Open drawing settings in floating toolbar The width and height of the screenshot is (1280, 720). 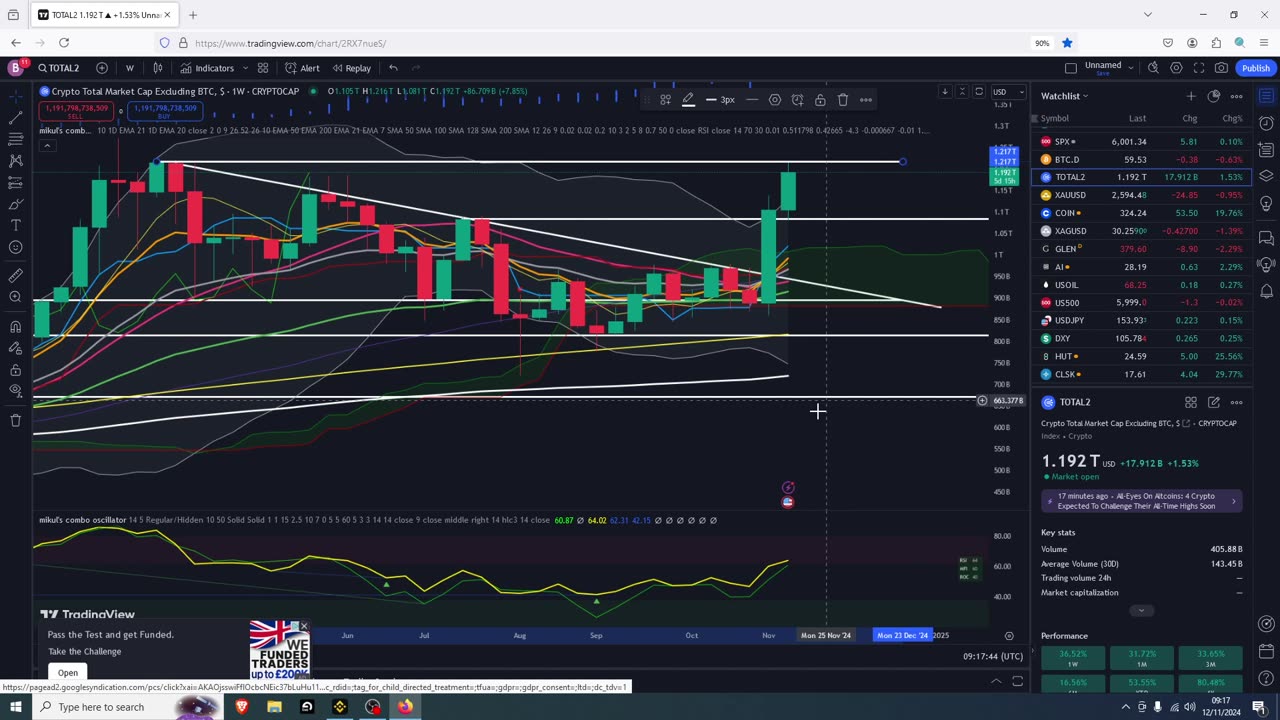(775, 99)
